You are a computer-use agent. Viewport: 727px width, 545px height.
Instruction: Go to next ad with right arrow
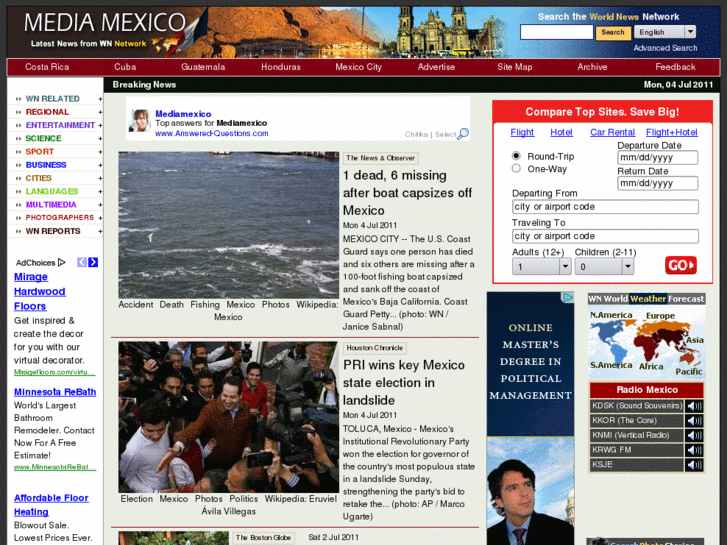pos(93,262)
